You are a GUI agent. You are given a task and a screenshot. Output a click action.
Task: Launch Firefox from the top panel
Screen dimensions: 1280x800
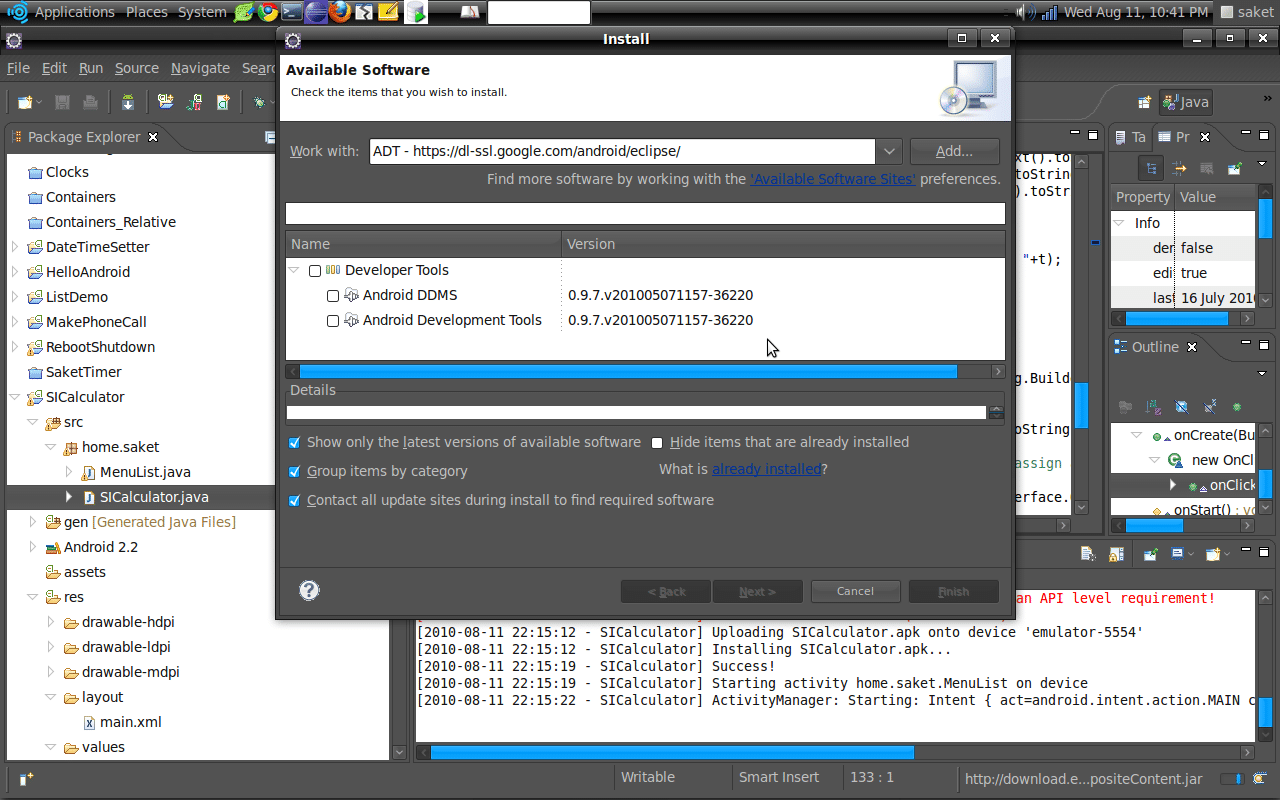pyautogui.click(x=340, y=12)
